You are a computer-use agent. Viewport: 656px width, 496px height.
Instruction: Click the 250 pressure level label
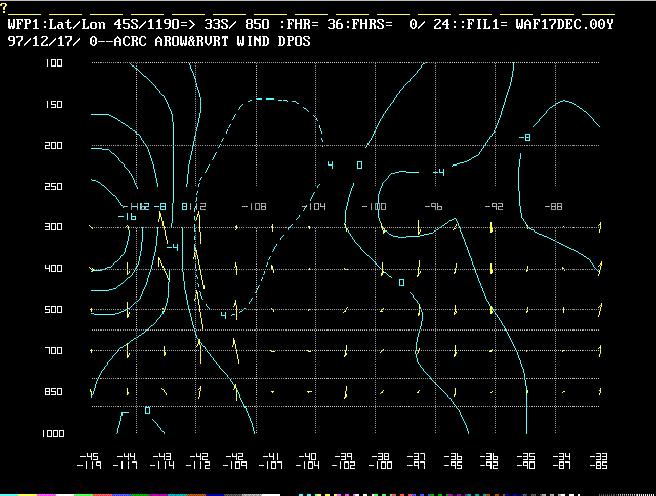pos(54,186)
